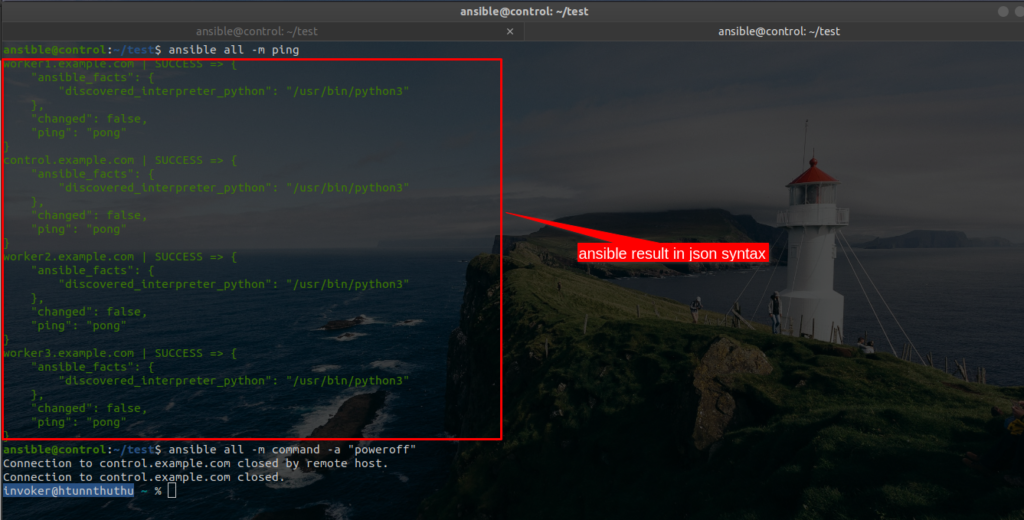Click 'Connection to control.example.com closed by remote host.'

[x=195, y=463]
